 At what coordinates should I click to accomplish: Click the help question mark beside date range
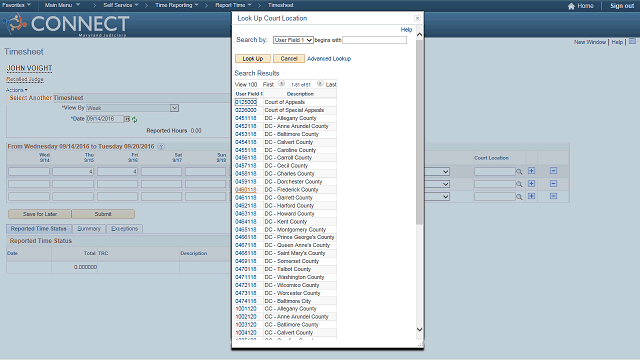coord(161,147)
